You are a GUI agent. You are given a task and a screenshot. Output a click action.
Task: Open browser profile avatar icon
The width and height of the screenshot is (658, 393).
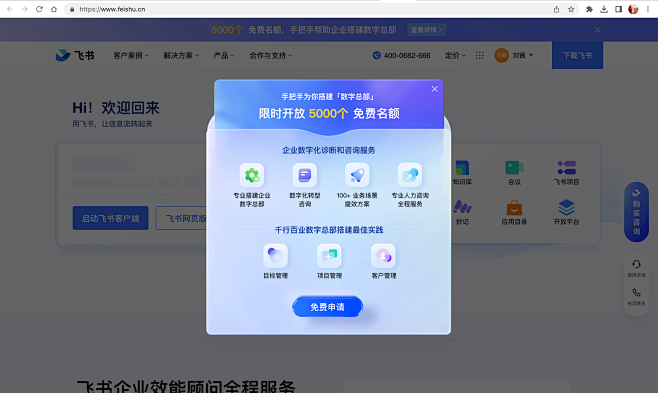coord(633,9)
